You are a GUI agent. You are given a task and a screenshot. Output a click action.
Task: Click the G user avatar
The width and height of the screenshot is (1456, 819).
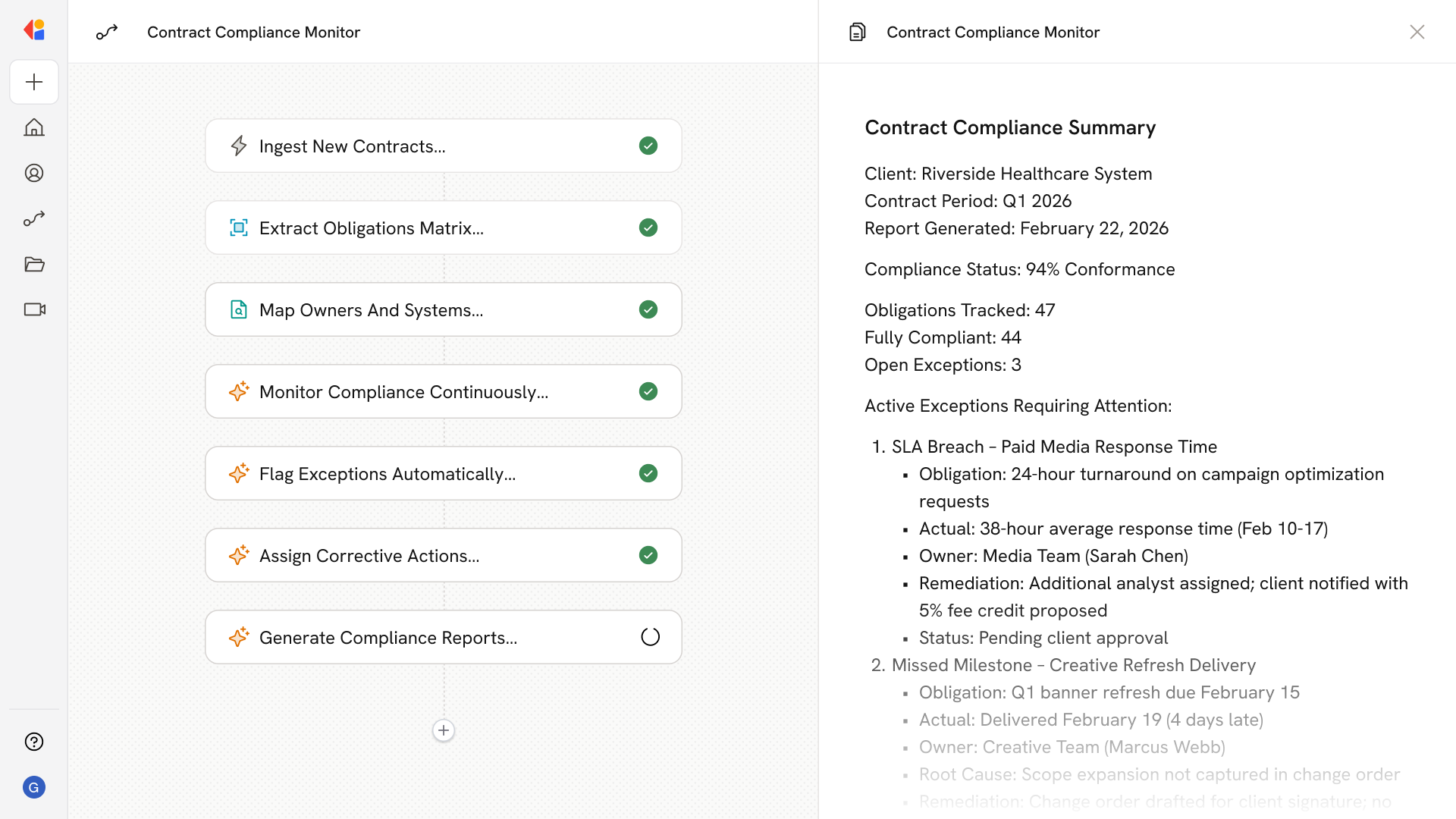coord(34,787)
